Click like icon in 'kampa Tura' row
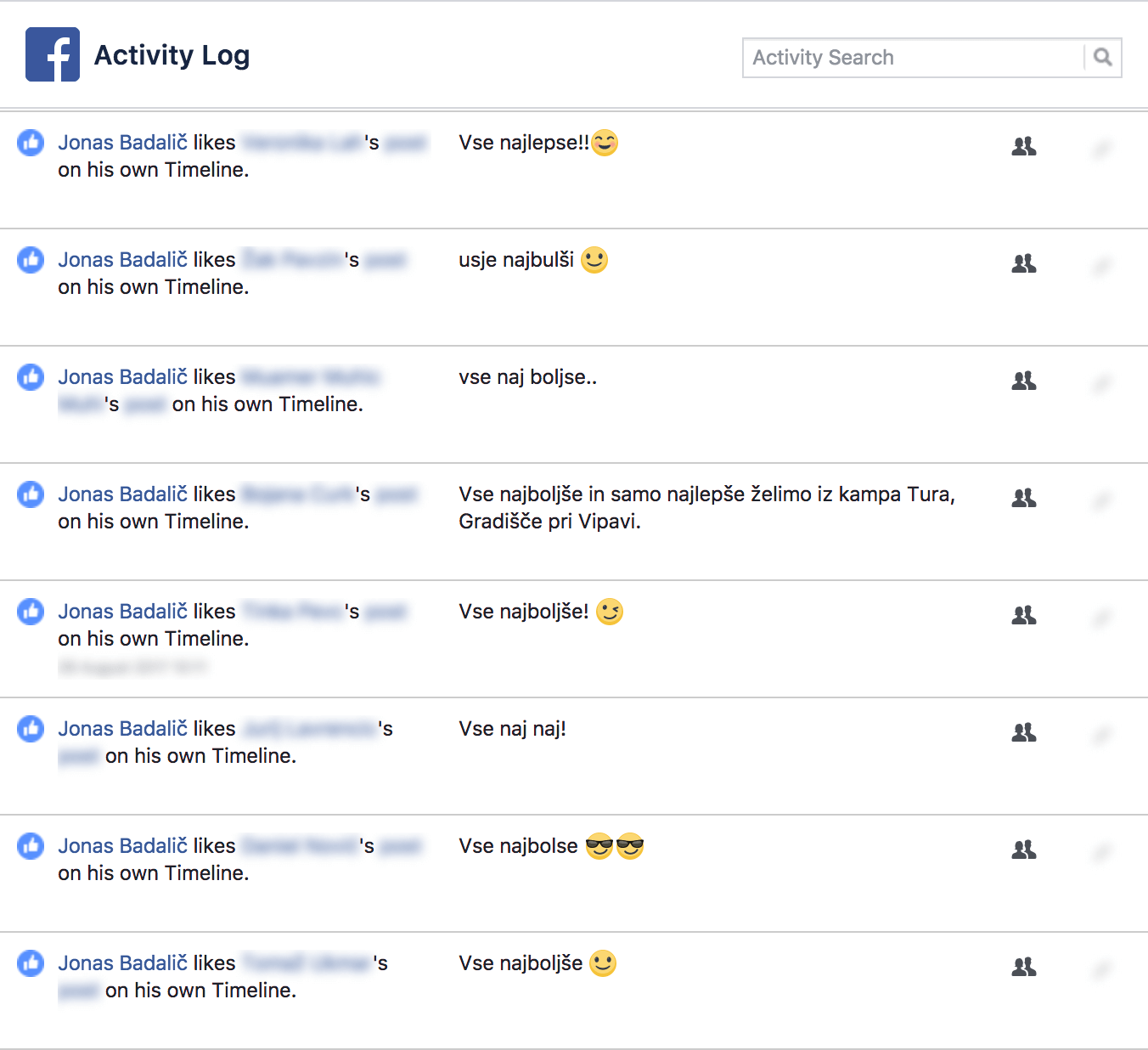This screenshot has height=1050, width=1148. (31, 494)
